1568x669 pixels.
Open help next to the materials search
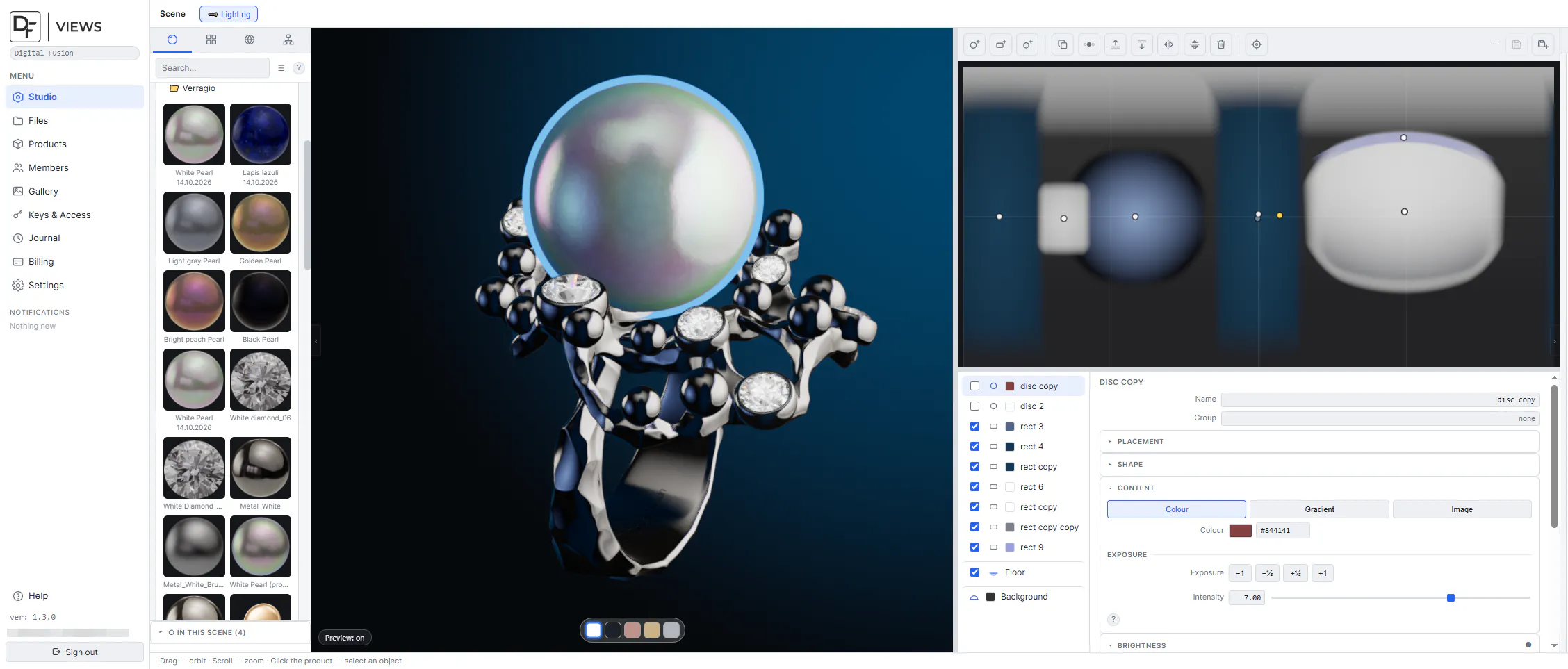[299, 68]
